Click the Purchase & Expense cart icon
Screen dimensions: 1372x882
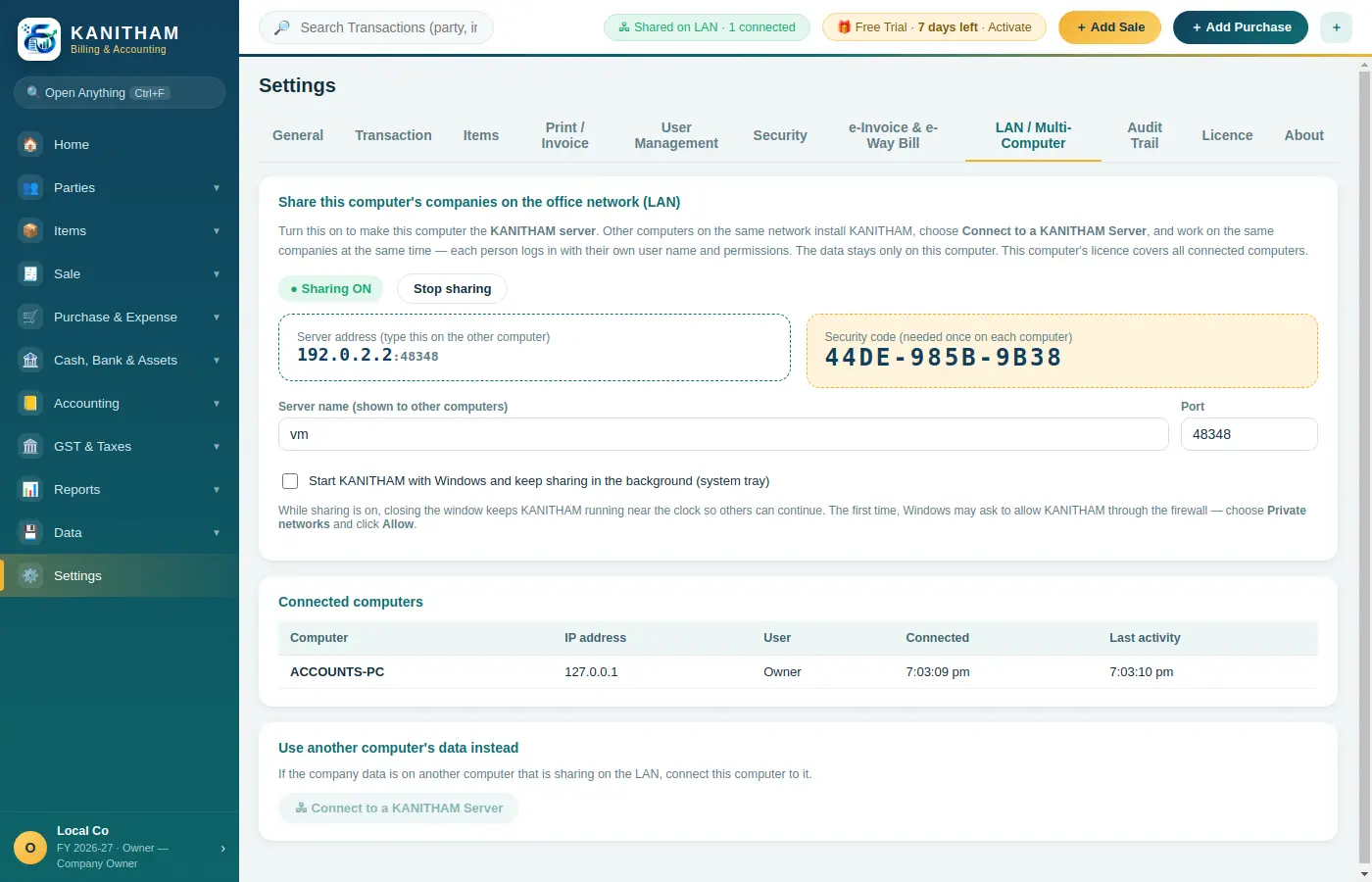point(30,317)
